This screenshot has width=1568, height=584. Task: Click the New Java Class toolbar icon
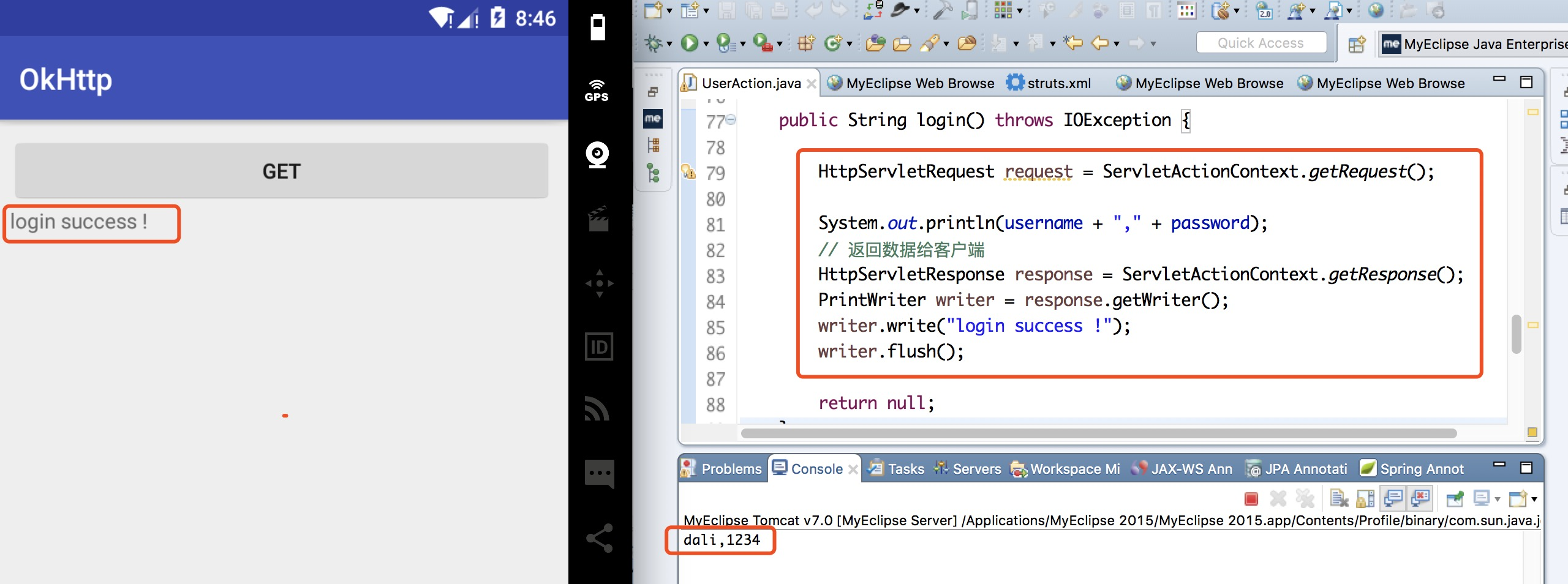pos(833,43)
